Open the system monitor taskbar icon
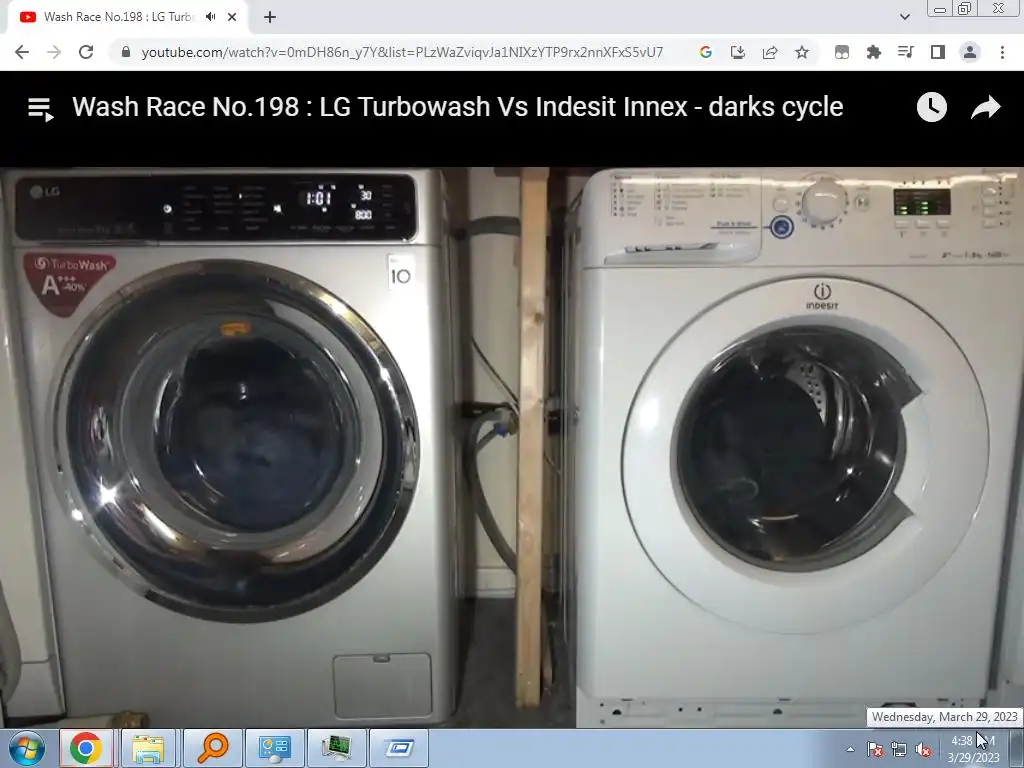 (x=336, y=748)
